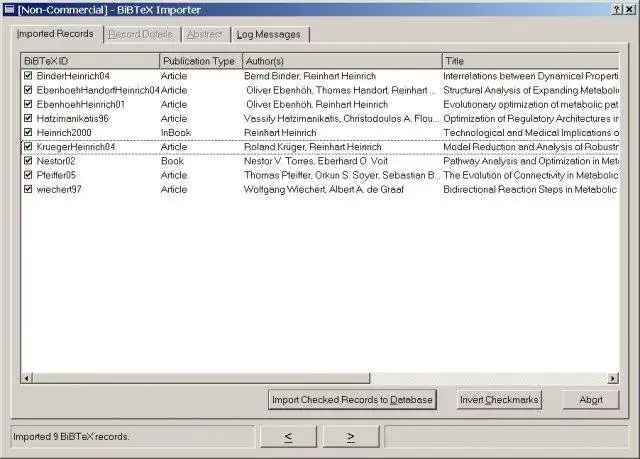Toggle the EbenhoehHeinrich01 record checkbox
Image resolution: width=640 pixels, height=459 pixels.
[x=28, y=104]
